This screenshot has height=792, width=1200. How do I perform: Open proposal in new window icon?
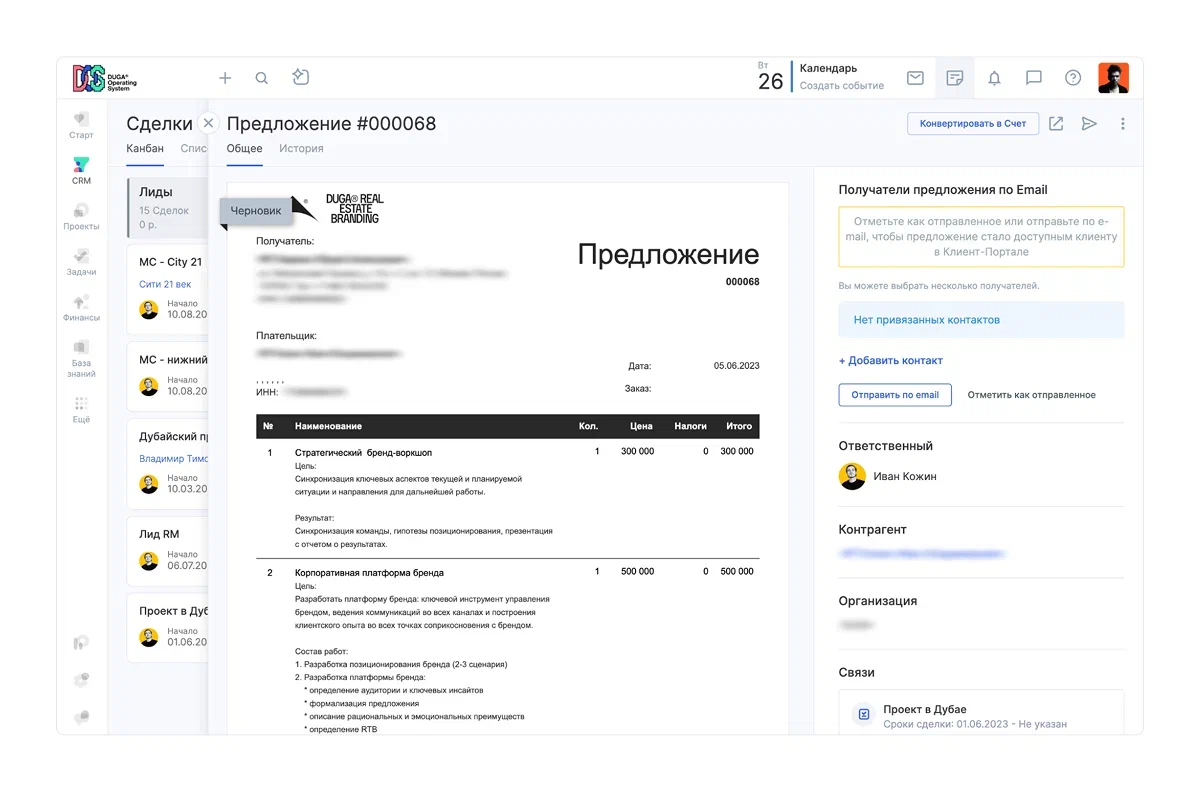[x=1056, y=124]
